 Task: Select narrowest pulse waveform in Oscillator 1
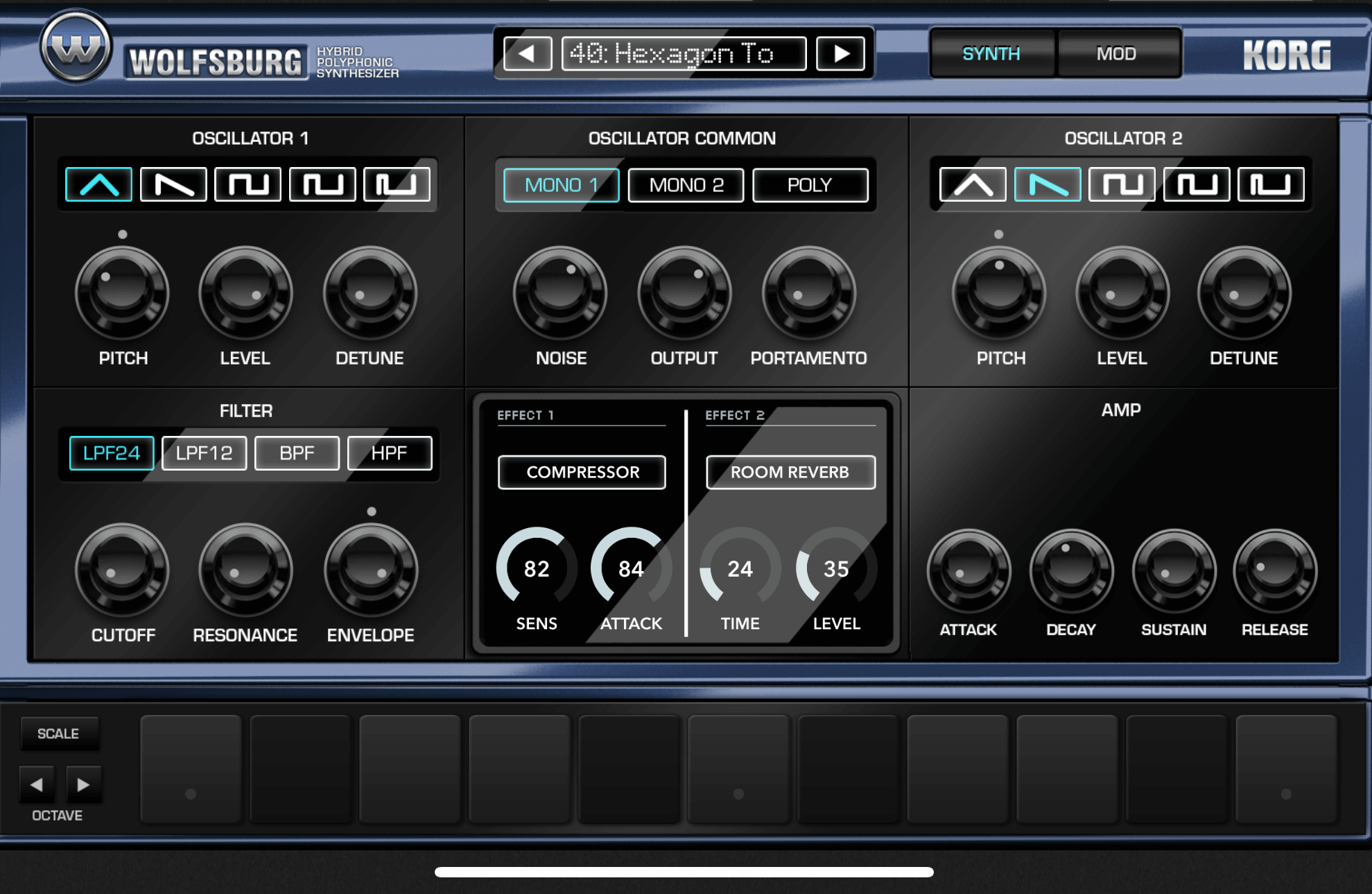click(x=397, y=184)
